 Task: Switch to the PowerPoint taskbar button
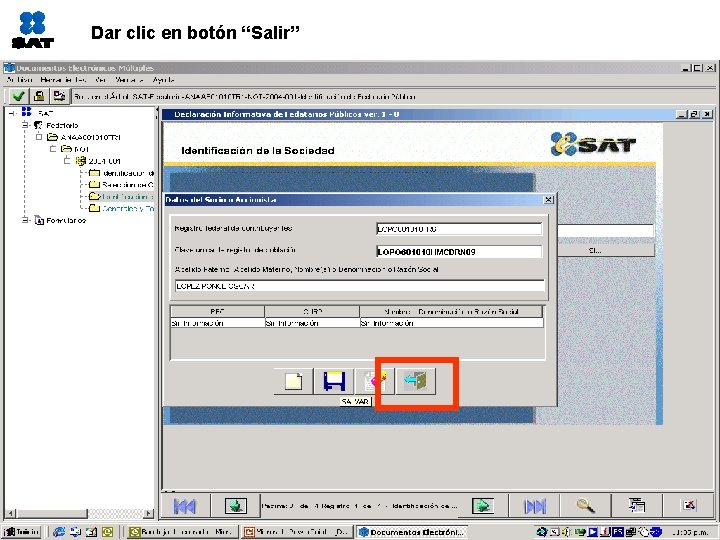[298, 532]
